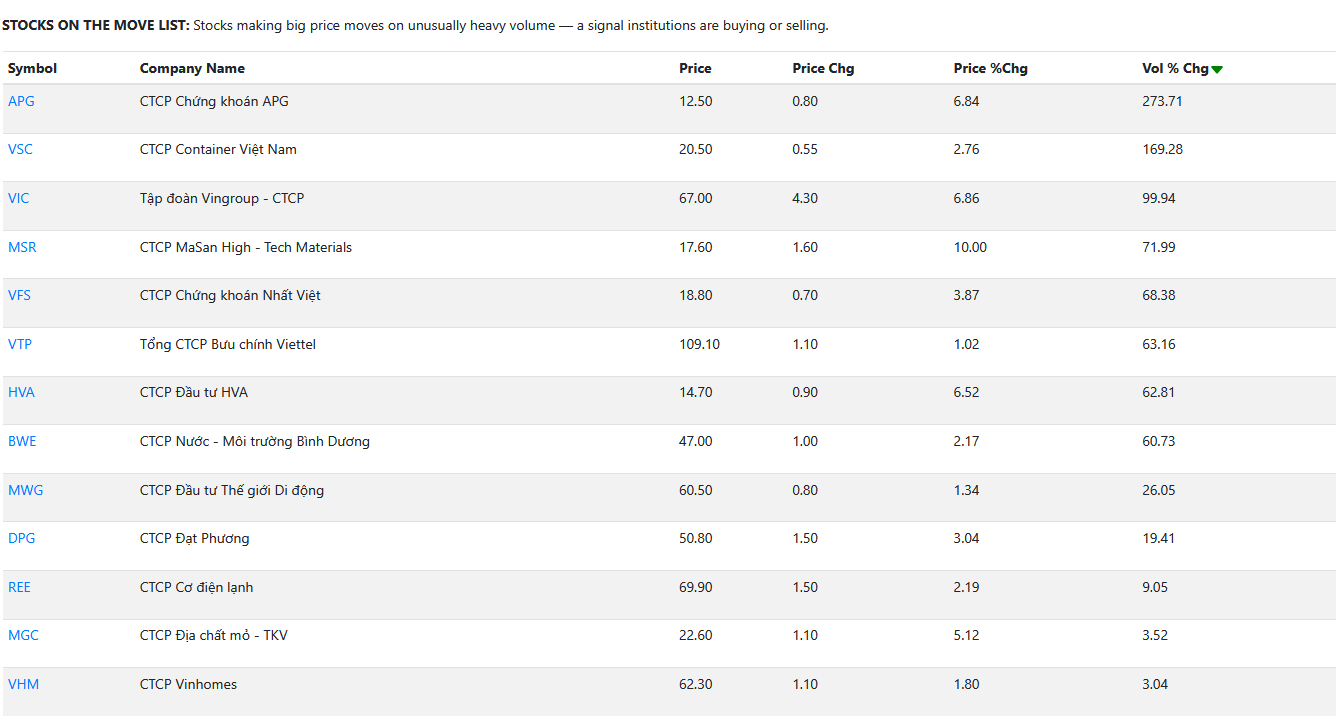Select CTCP Chứng khoán Nhất Việt cell

(230, 295)
